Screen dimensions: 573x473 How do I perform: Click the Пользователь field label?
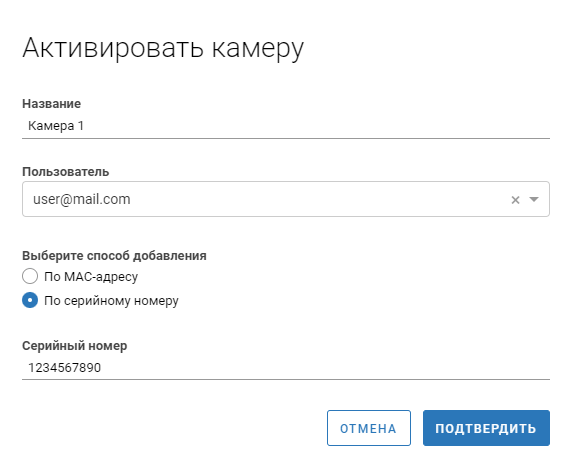click(66, 172)
